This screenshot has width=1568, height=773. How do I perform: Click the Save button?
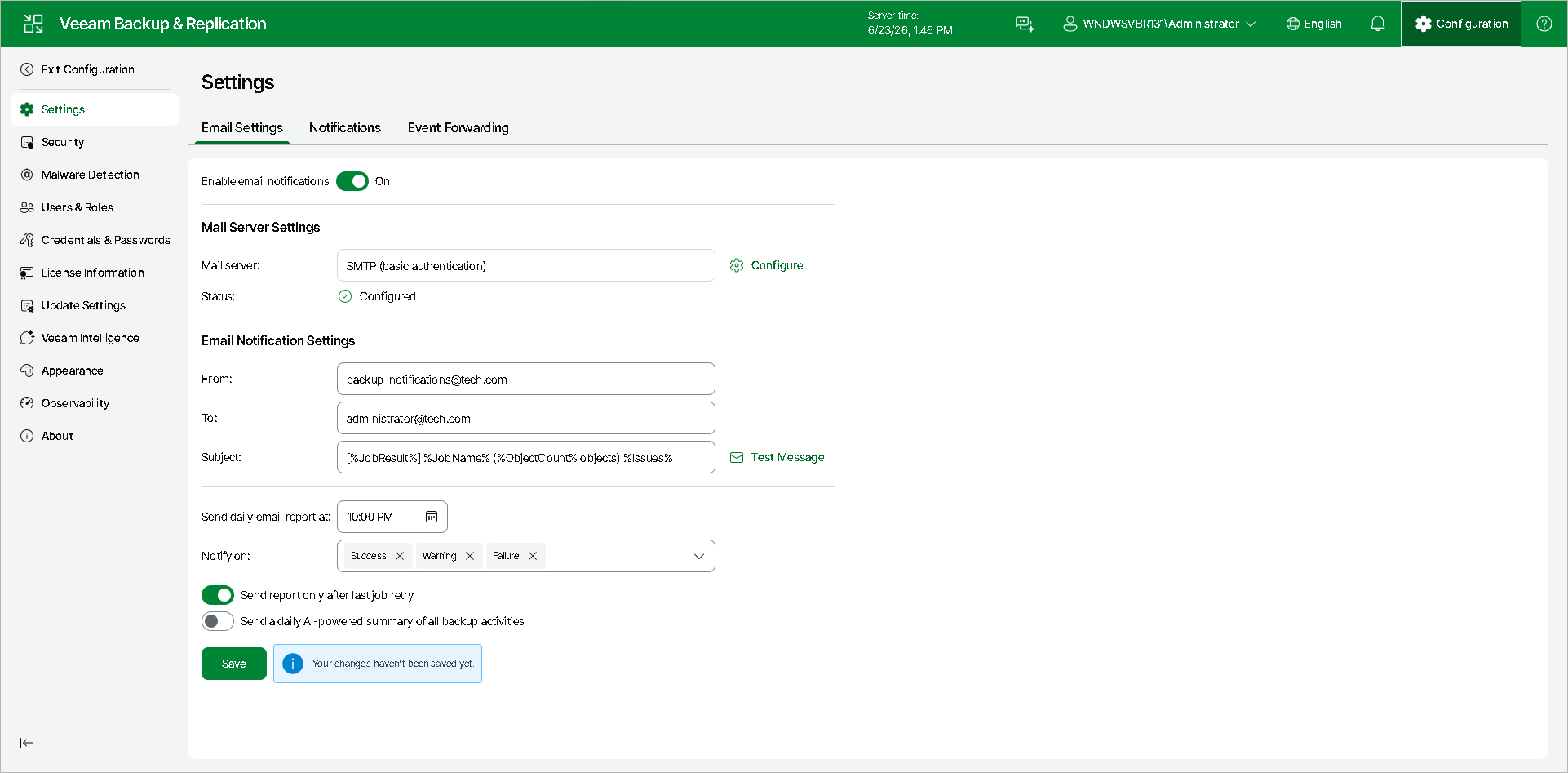point(234,664)
